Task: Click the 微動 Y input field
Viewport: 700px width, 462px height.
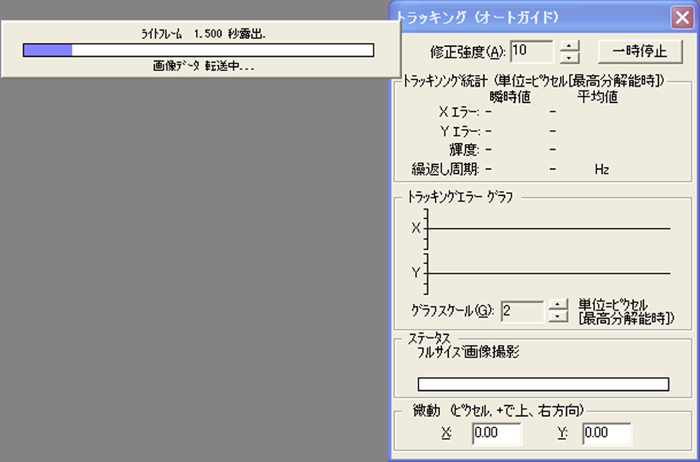Action: [x=607, y=433]
